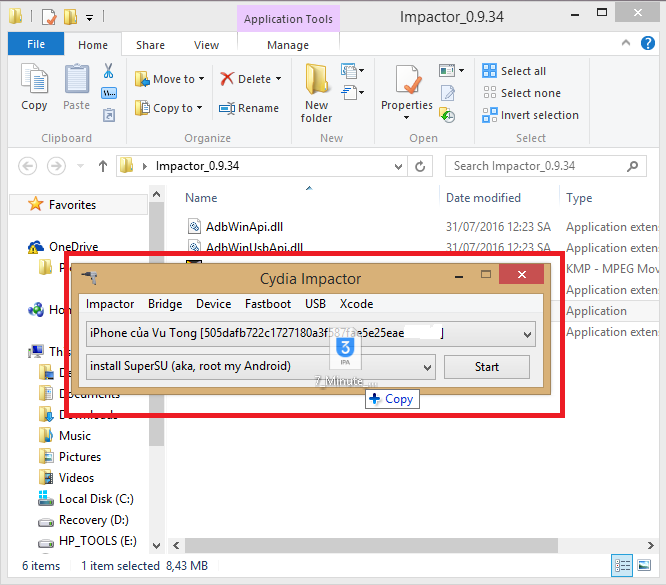The image size is (666, 585).
Task: Sort by the Type column header
Action: point(579,198)
